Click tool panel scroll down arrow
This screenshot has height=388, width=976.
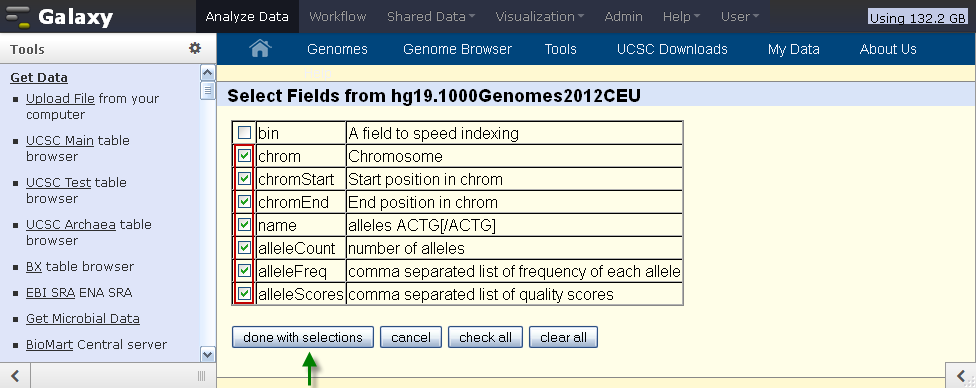tap(208, 354)
